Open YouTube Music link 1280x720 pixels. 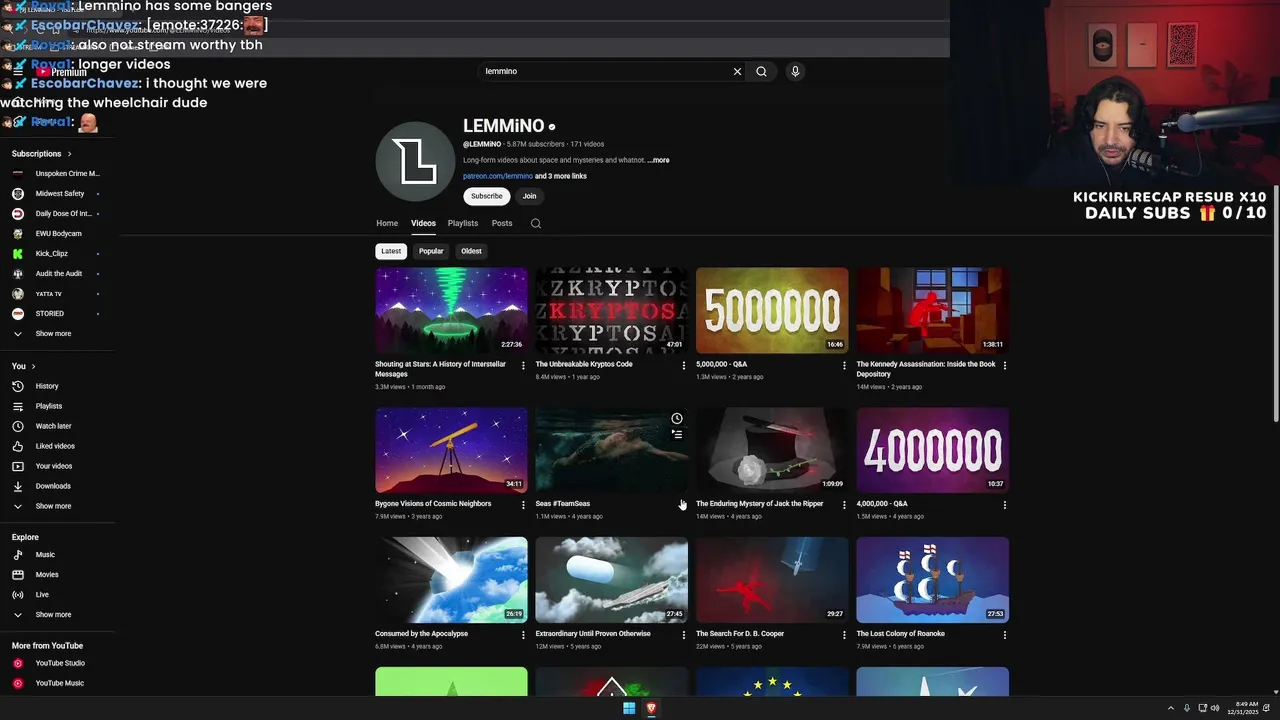pyautogui.click(x=60, y=683)
